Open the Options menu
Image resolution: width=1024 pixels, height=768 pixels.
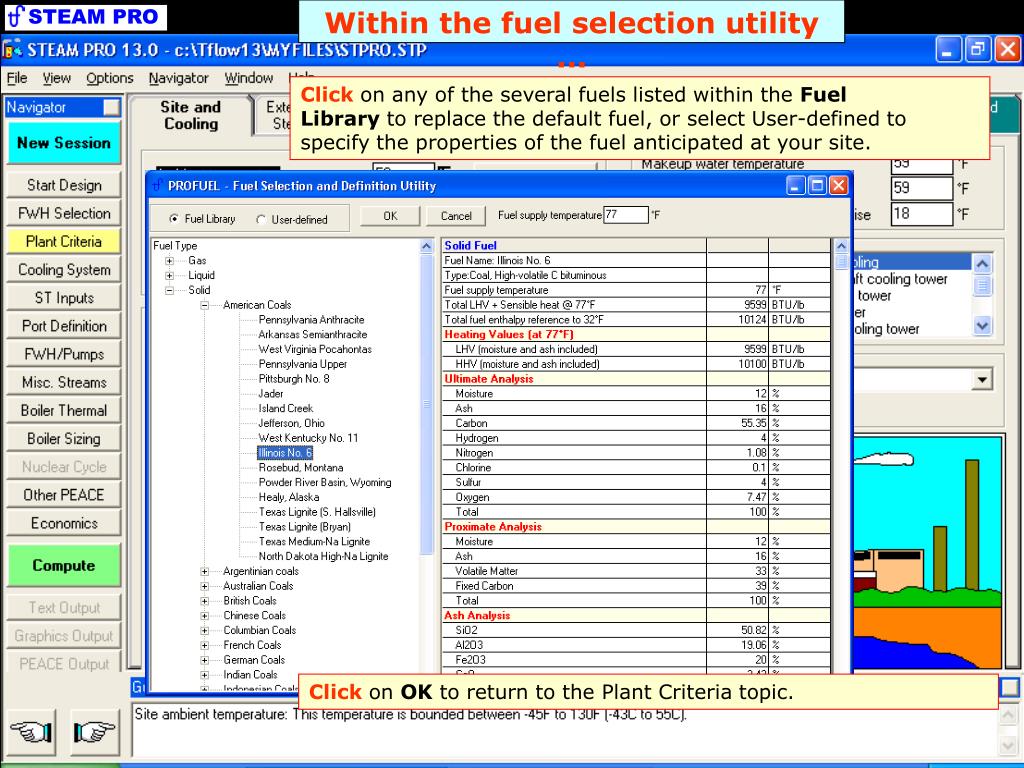[x=110, y=78]
